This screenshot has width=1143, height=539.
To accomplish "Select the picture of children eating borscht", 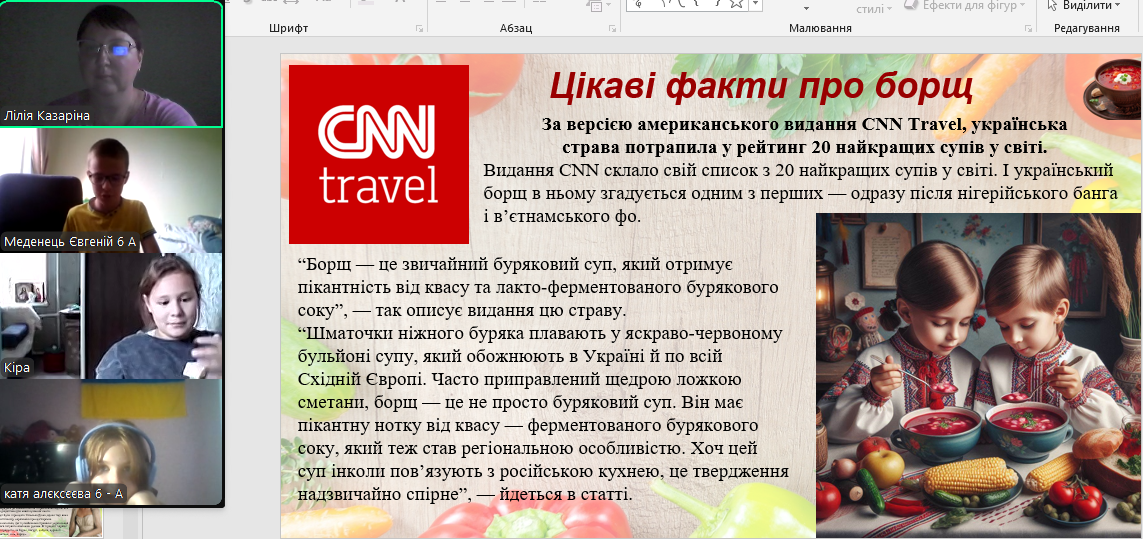I will click(x=979, y=376).
